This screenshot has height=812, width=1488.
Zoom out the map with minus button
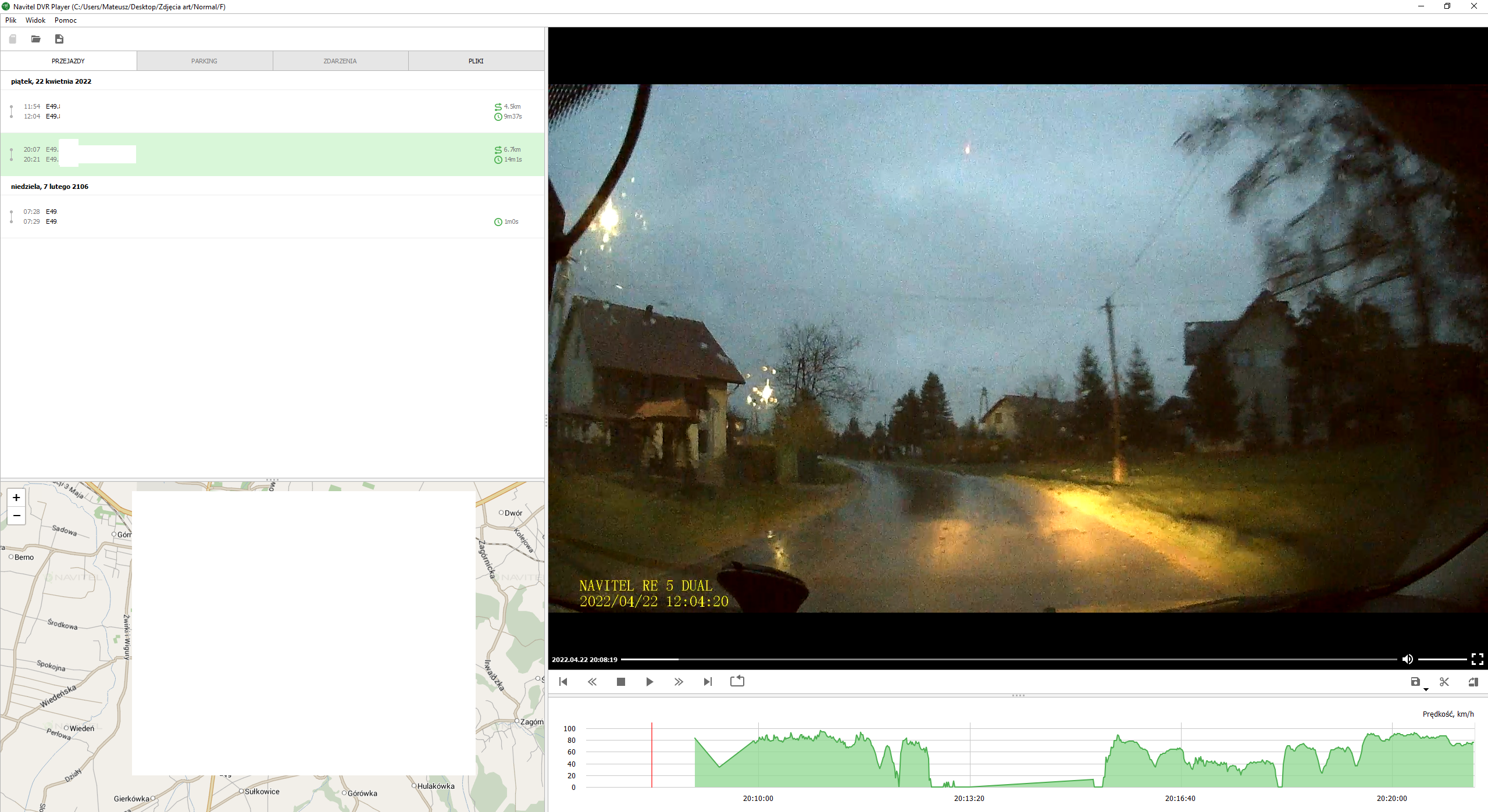(x=16, y=516)
